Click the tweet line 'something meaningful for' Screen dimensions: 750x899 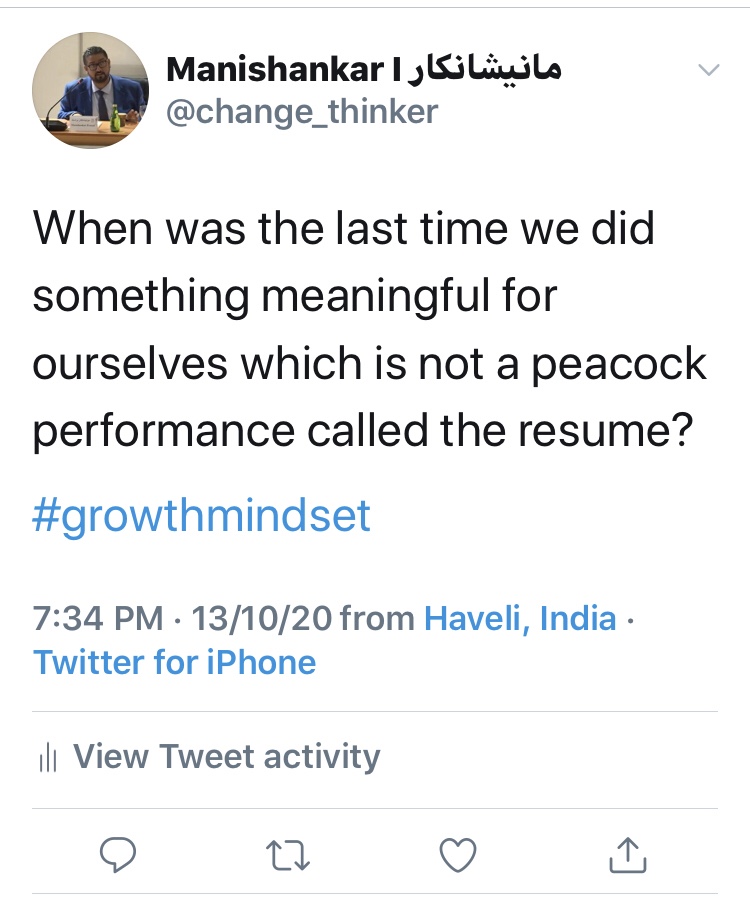tap(295, 296)
